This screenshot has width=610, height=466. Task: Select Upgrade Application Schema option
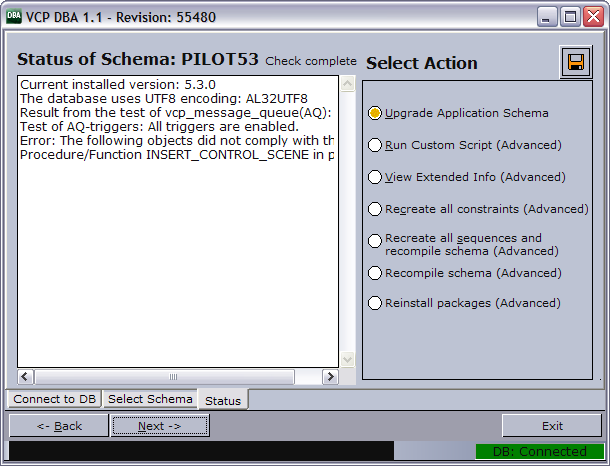click(x=375, y=113)
